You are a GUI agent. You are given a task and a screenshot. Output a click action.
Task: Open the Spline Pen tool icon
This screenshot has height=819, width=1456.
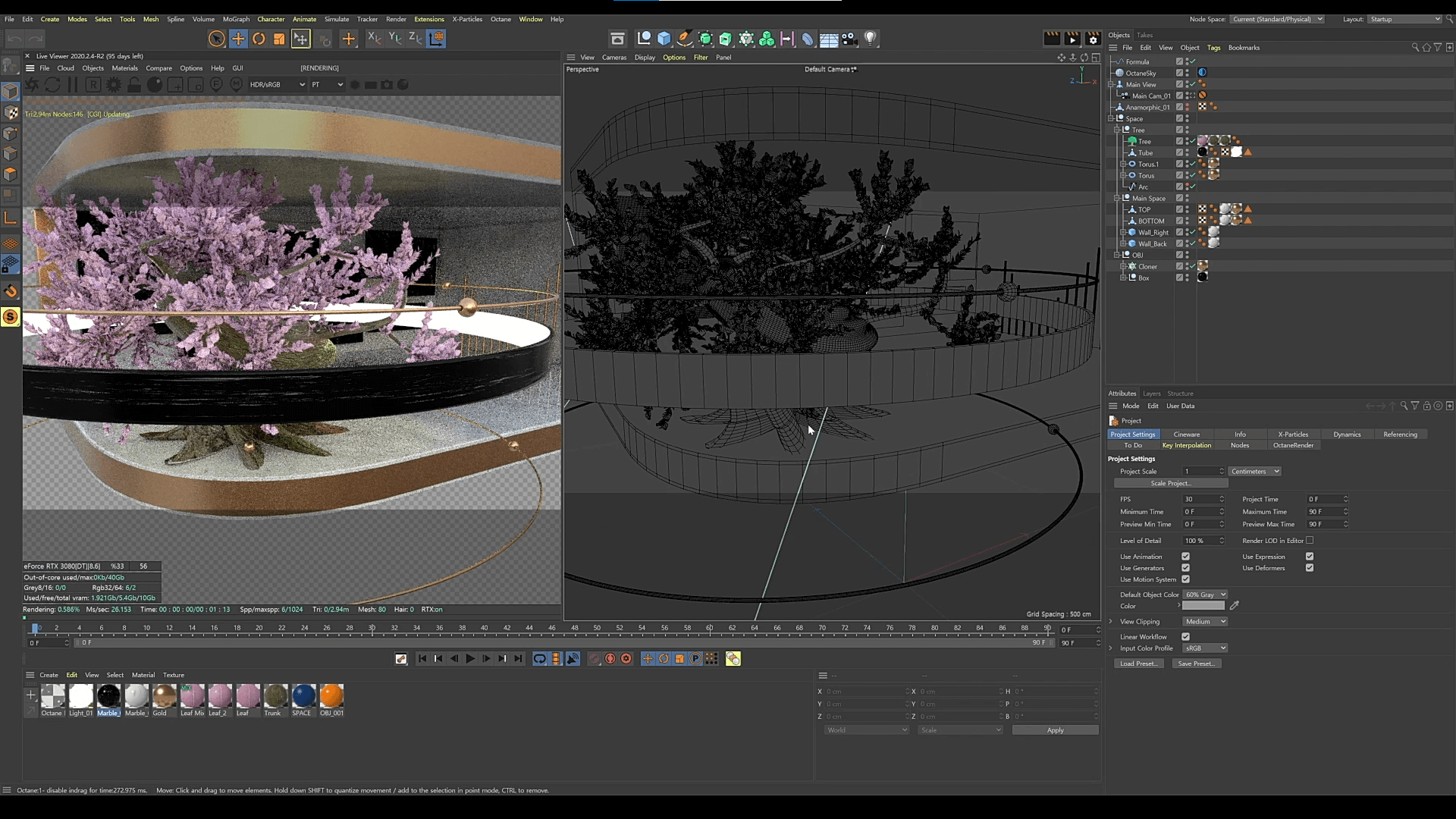[x=685, y=39]
